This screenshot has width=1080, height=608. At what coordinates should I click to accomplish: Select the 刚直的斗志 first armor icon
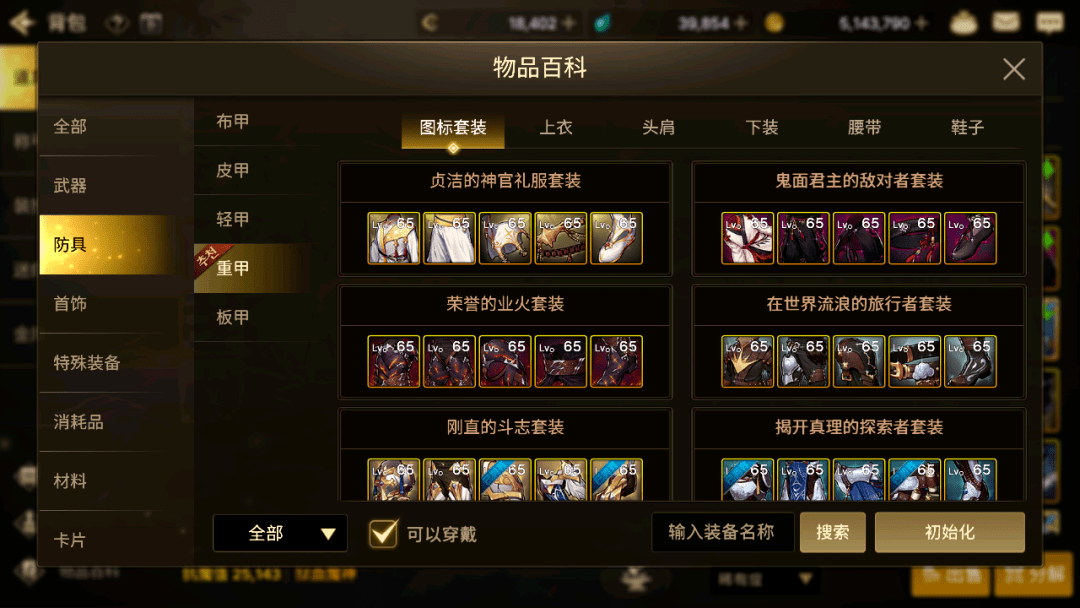pyautogui.click(x=393, y=479)
